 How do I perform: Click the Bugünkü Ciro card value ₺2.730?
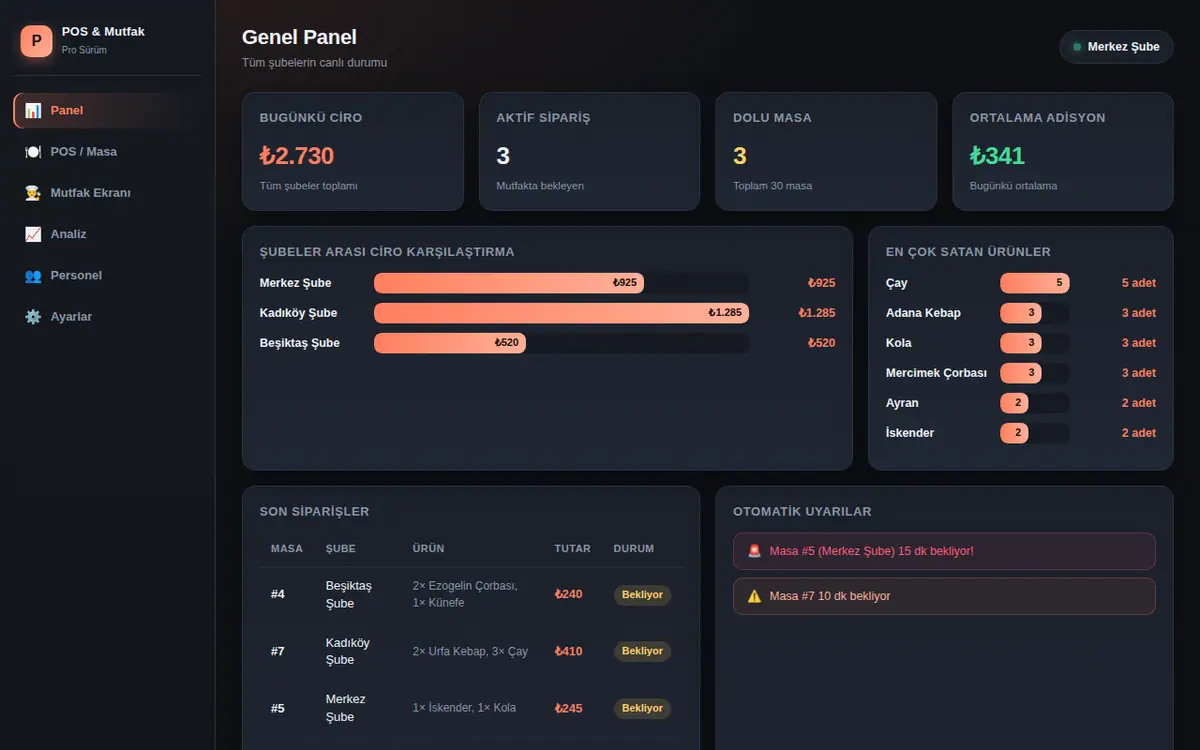tap(297, 156)
